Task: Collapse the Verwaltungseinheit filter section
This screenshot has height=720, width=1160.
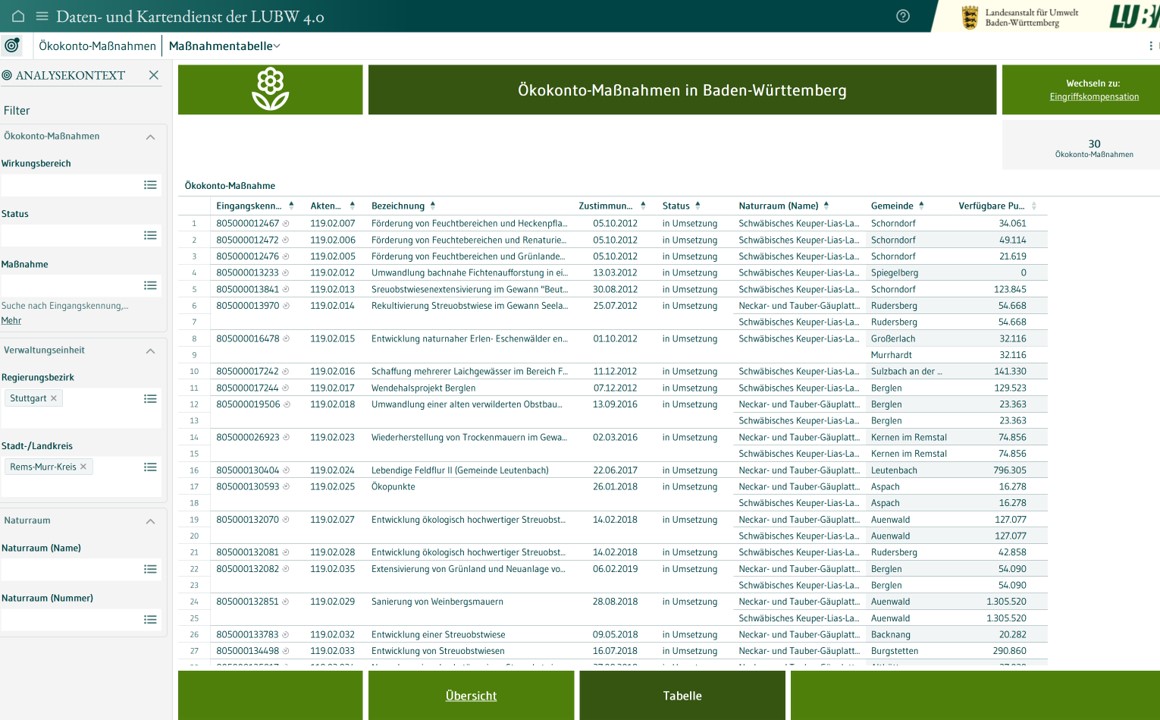Action: tap(150, 351)
